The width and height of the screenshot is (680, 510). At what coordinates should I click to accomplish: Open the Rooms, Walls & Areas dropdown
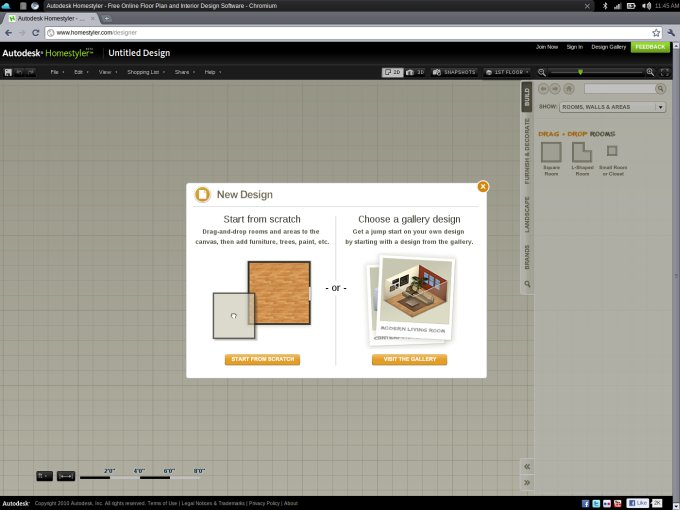(612, 107)
